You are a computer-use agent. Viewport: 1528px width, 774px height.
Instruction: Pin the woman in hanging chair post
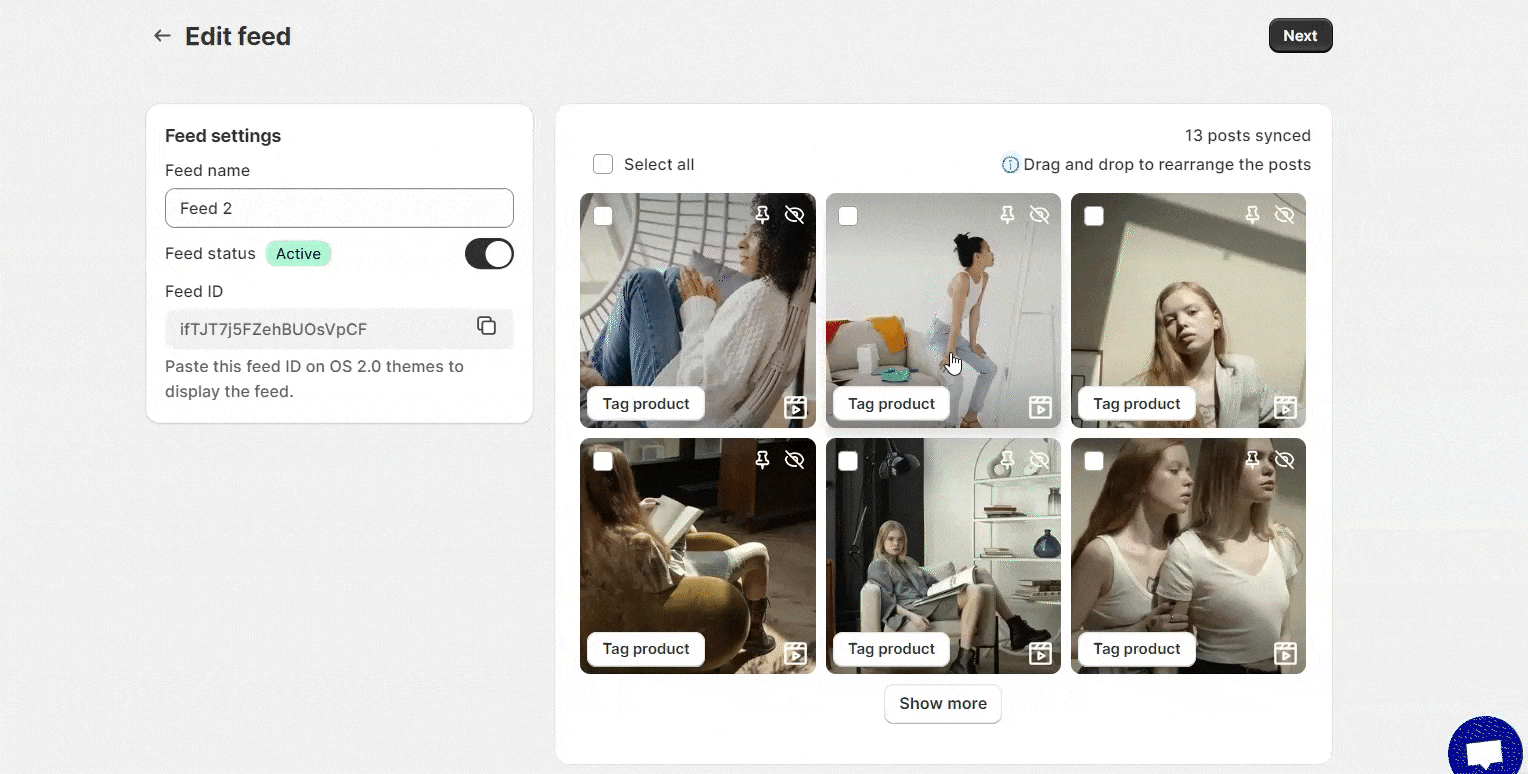763,215
